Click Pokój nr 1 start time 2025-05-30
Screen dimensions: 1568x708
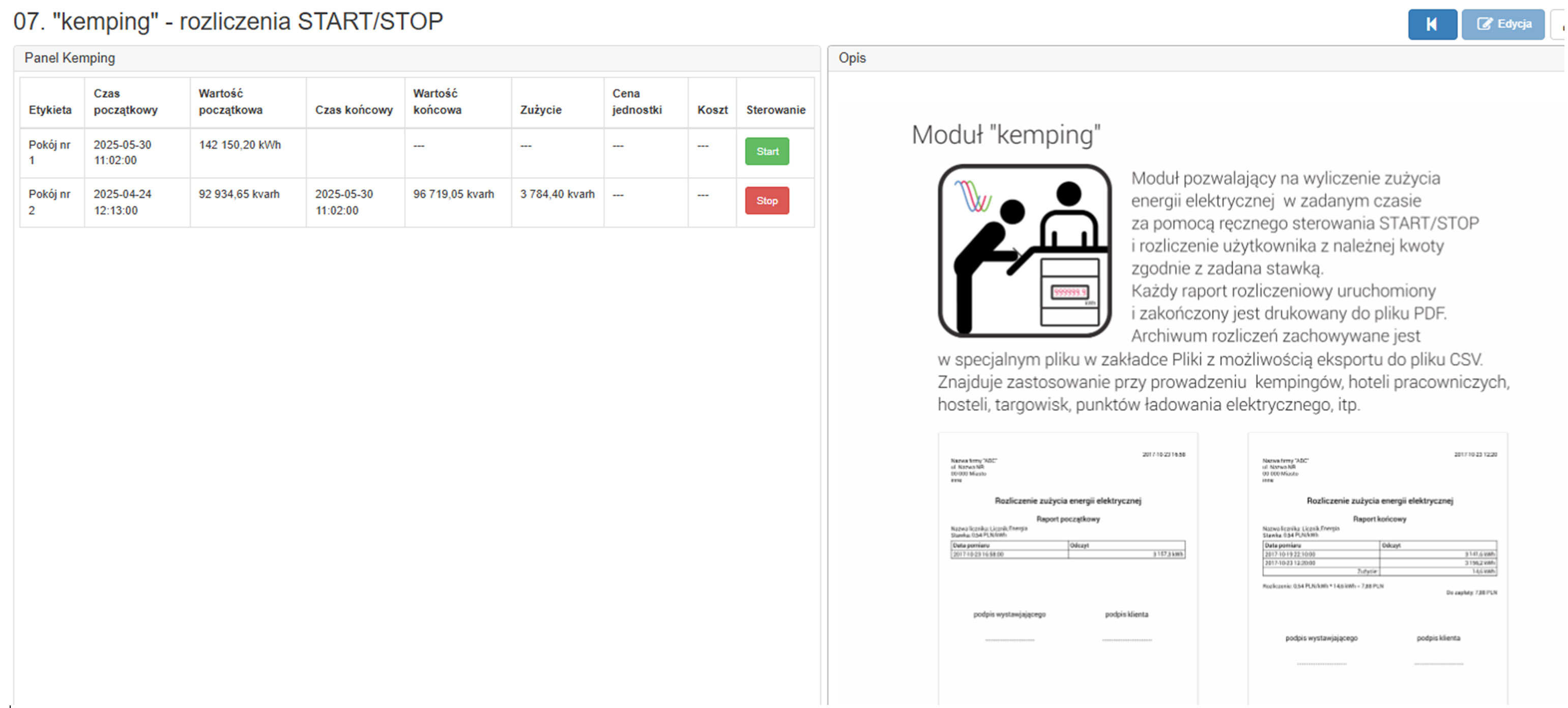coord(122,153)
